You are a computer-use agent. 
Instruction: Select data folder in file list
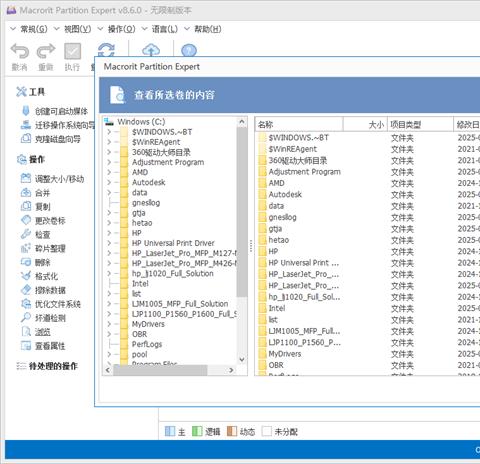coord(276,206)
